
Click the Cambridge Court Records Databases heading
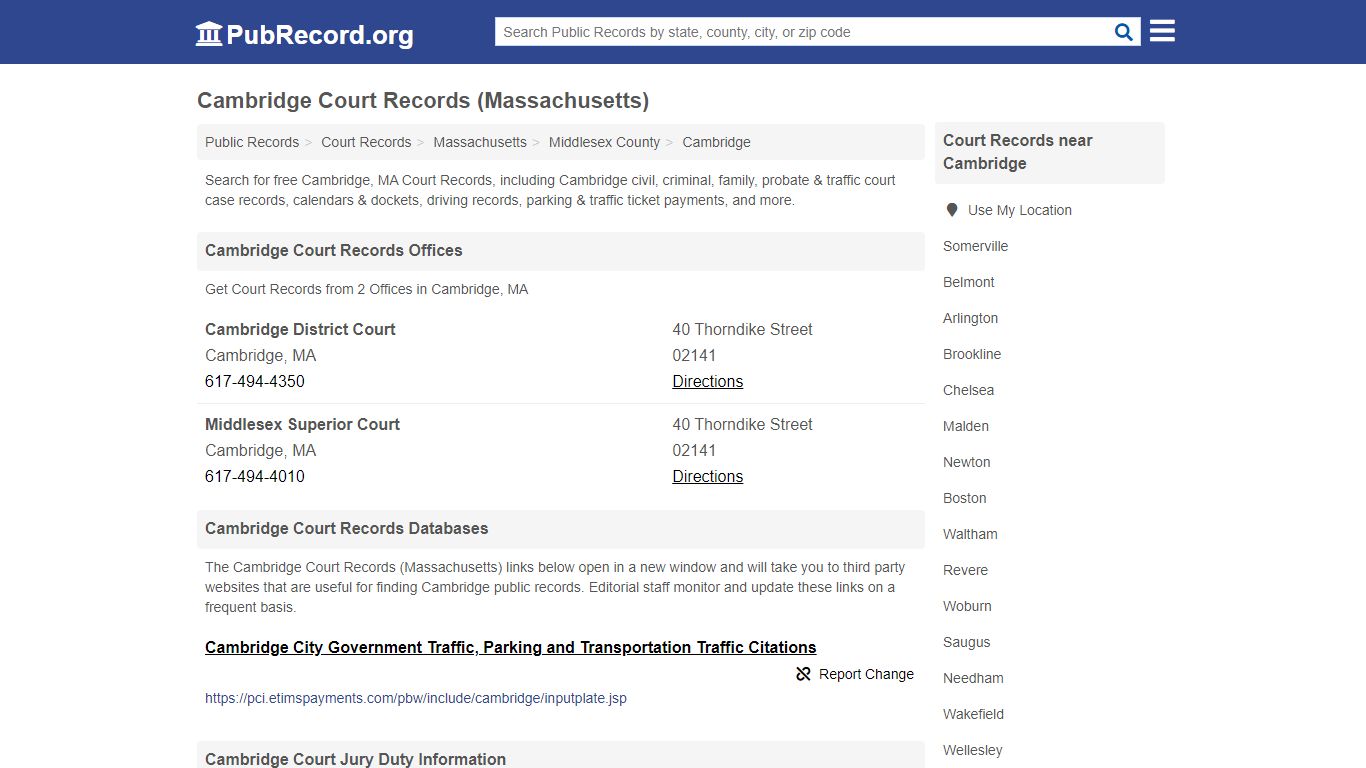tap(347, 528)
